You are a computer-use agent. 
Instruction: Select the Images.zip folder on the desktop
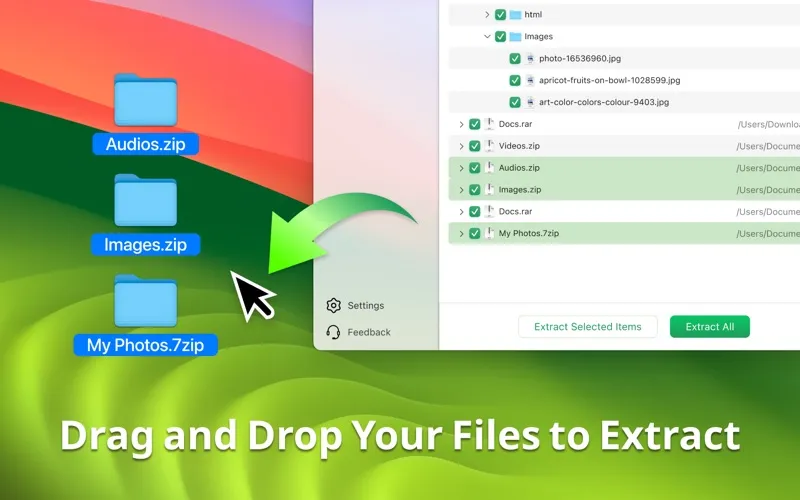[145, 201]
